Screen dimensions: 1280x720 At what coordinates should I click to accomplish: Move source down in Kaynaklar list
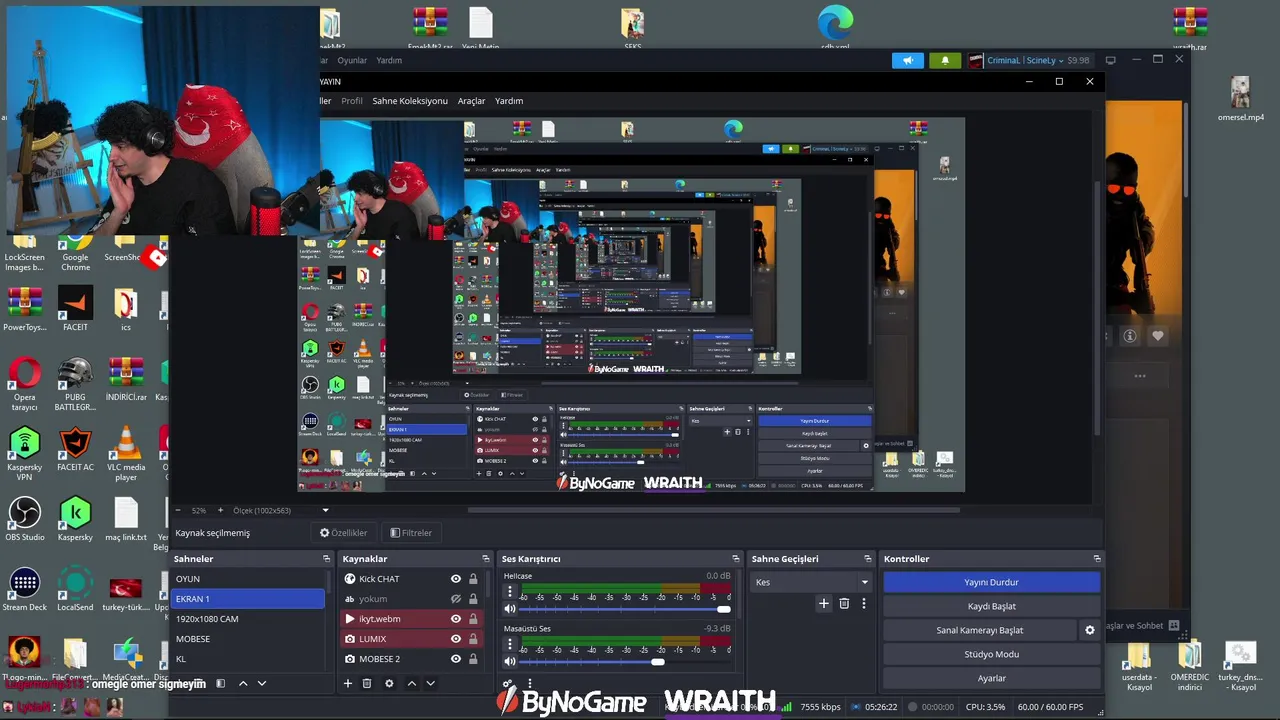click(430, 683)
